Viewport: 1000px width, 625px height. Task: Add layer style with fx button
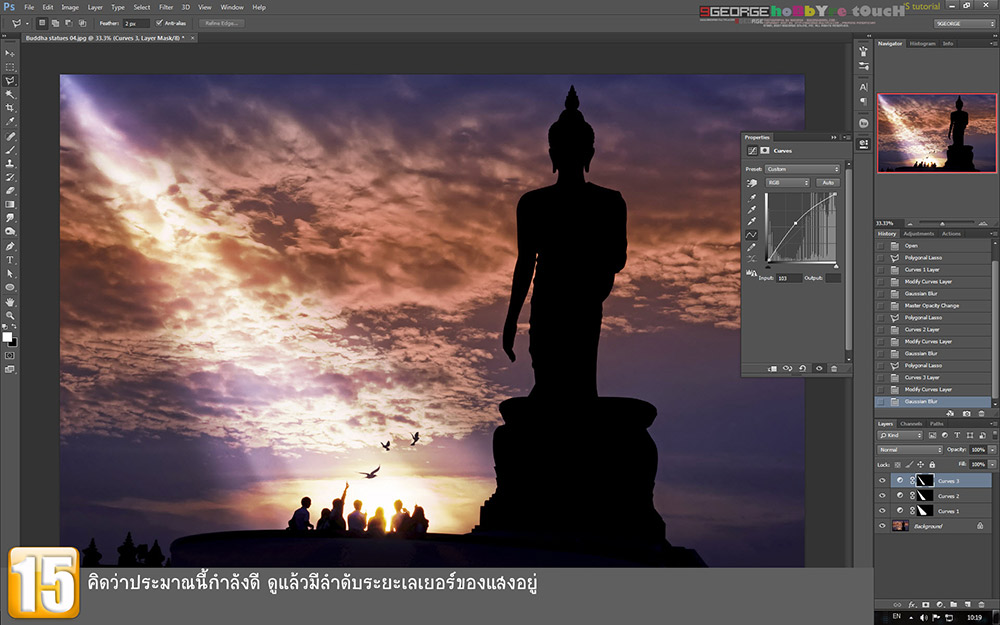pos(911,605)
